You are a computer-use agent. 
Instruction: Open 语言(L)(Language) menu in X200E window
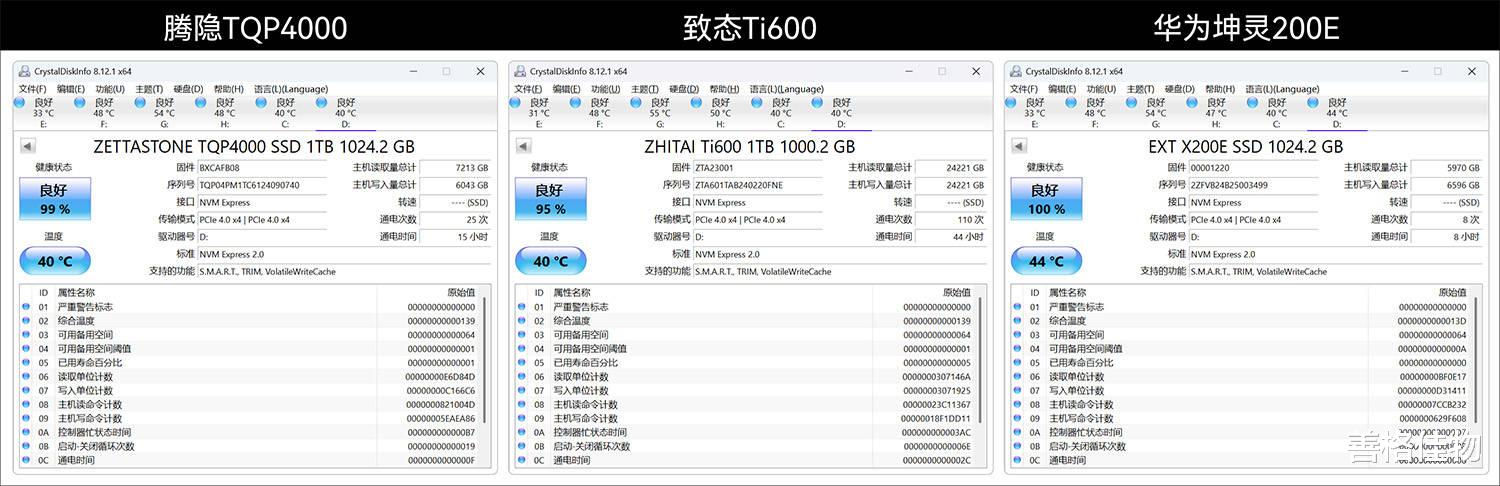[x=1283, y=89]
